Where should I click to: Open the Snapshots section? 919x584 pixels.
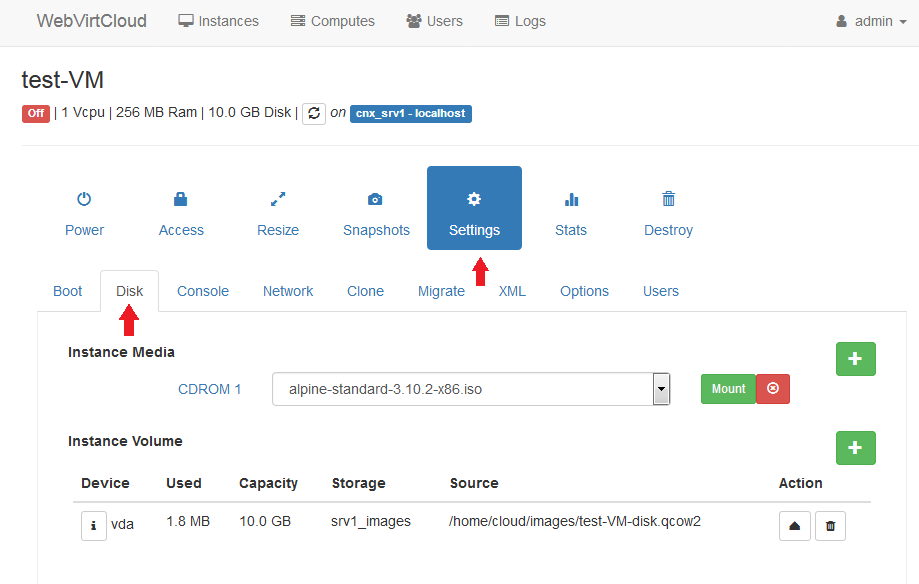click(x=376, y=214)
